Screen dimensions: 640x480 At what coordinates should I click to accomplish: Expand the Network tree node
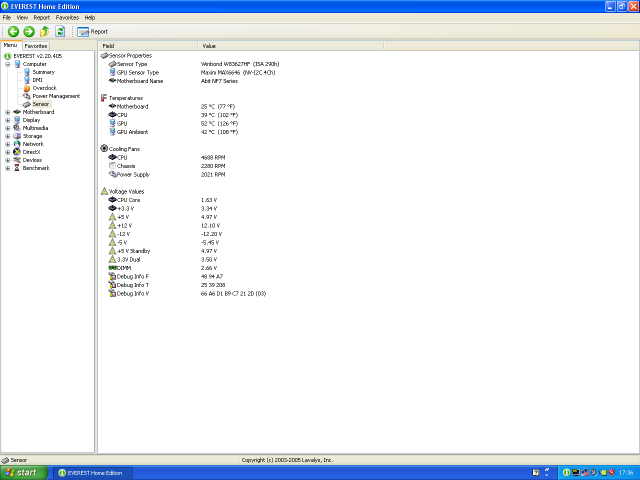[x=7, y=144]
